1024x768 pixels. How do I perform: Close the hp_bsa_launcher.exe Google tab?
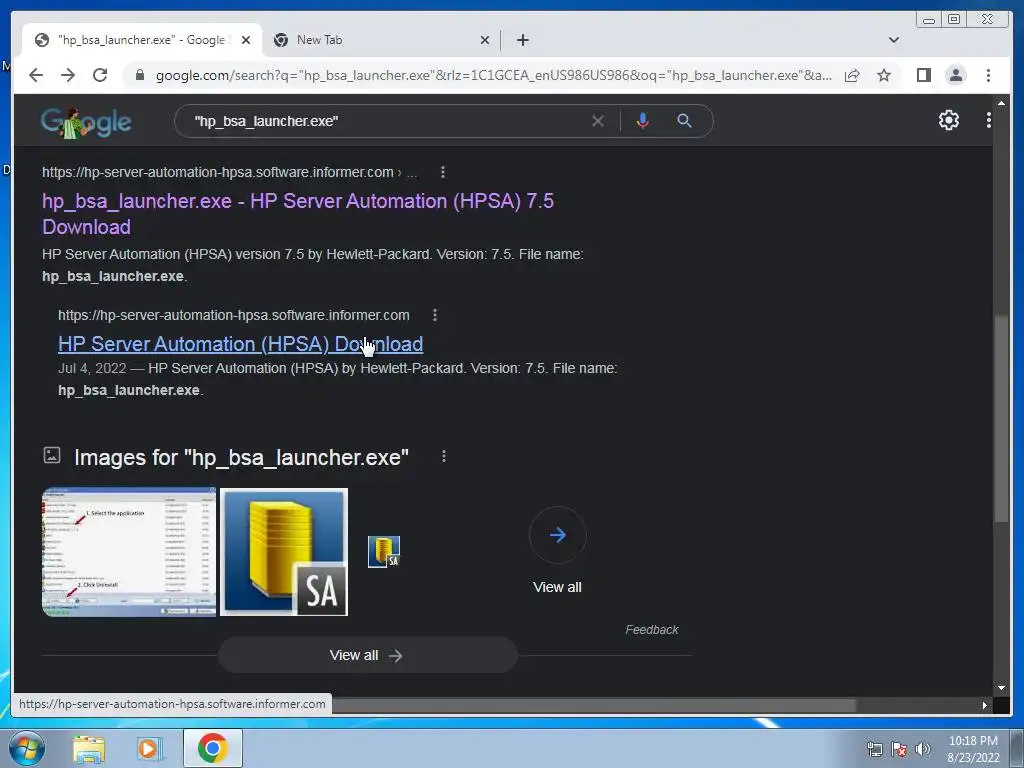(246, 40)
